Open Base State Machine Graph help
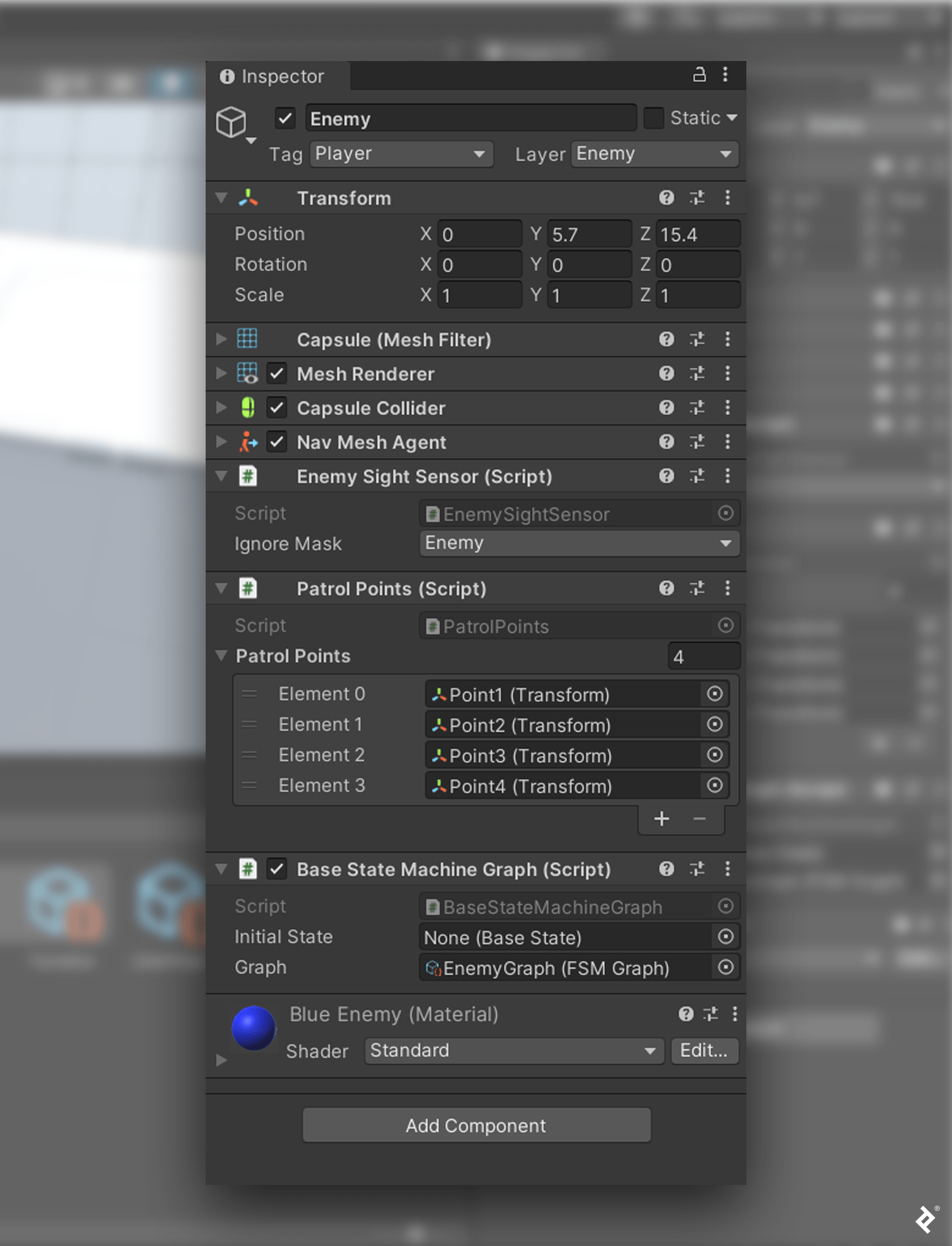Image resolution: width=952 pixels, height=1246 pixels. click(666, 868)
